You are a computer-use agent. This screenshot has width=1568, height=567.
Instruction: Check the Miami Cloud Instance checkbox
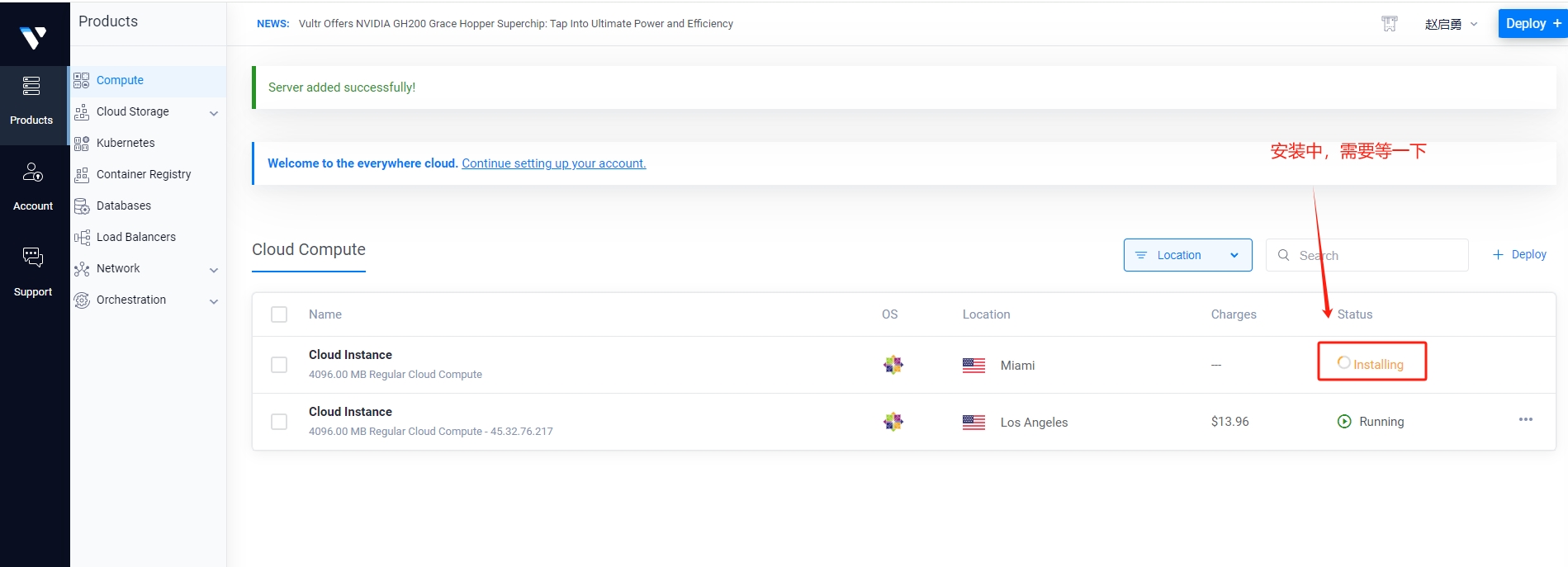tap(279, 365)
